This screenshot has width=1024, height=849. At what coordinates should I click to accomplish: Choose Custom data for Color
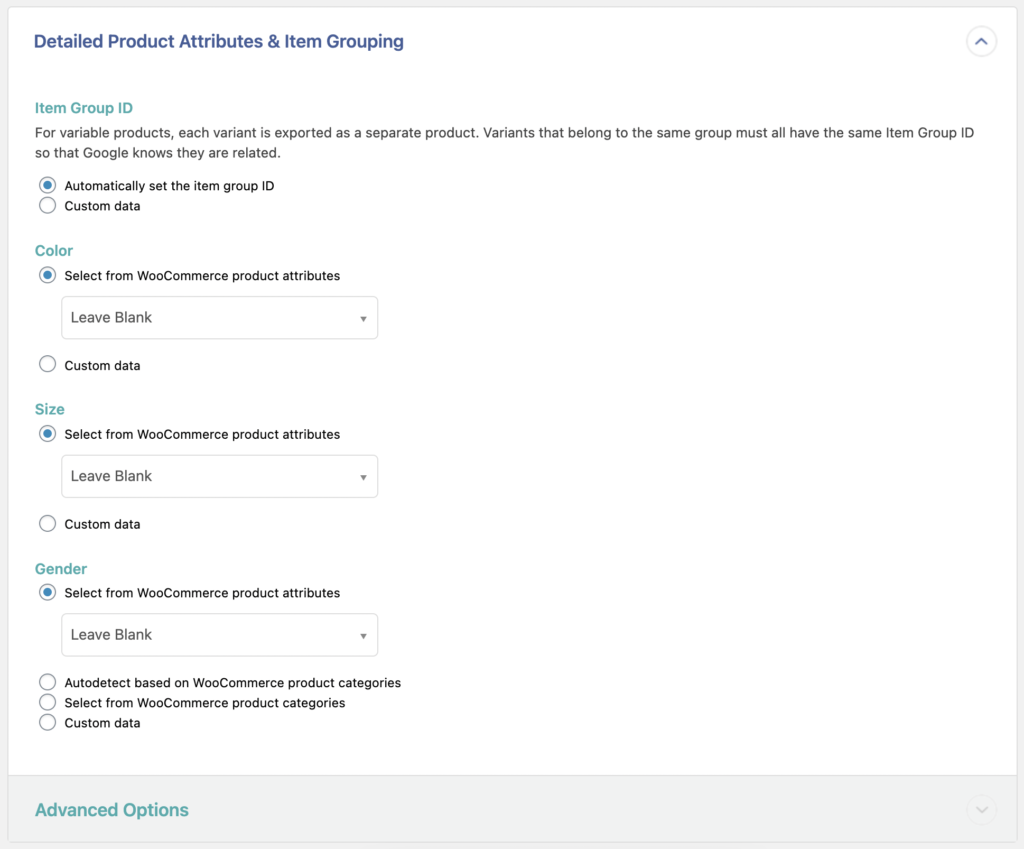click(x=47, y=364)
